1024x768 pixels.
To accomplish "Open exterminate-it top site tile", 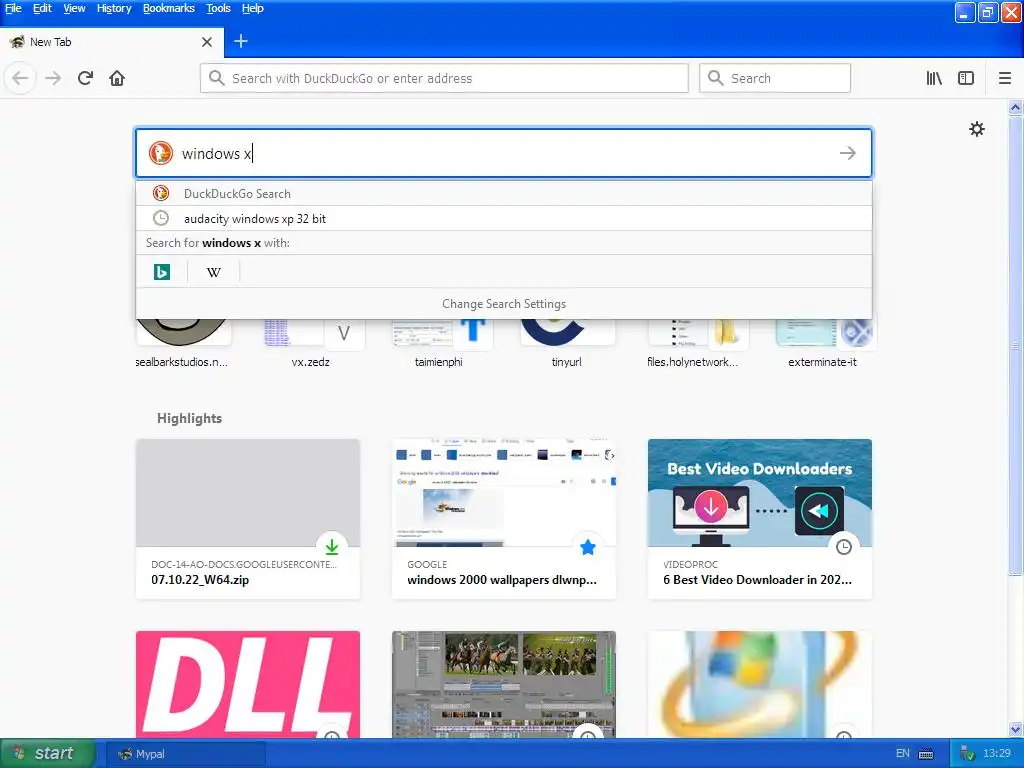I will [x=823, y=344].
